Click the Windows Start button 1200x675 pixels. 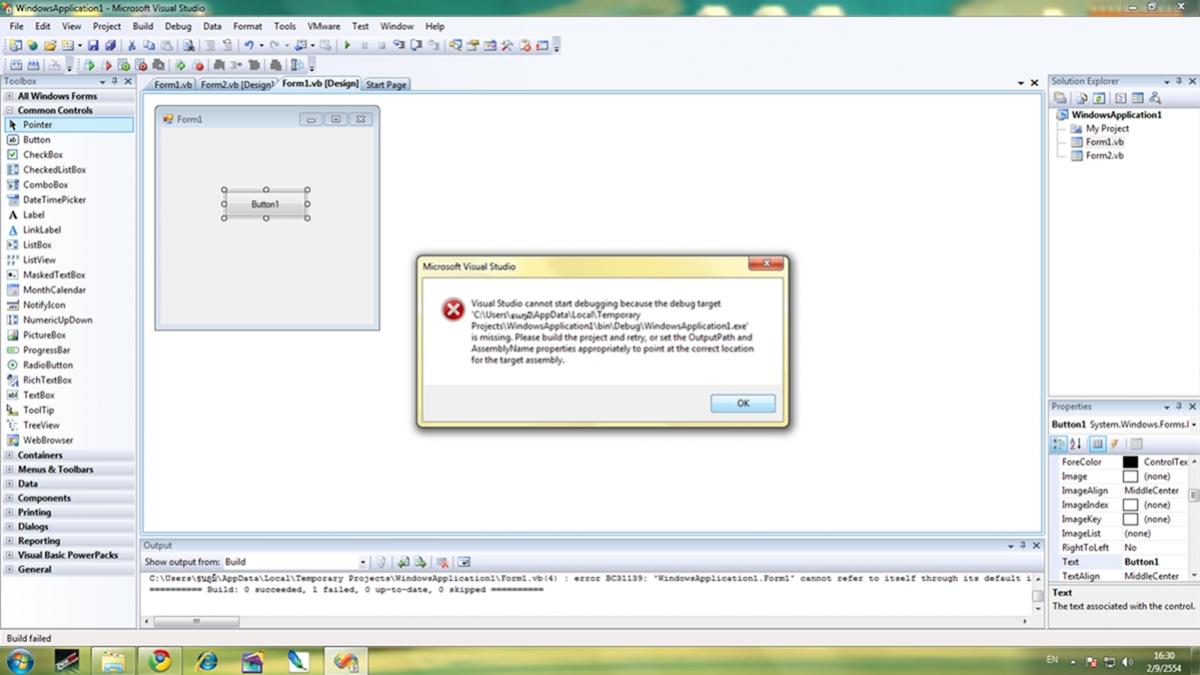[20, 660]
